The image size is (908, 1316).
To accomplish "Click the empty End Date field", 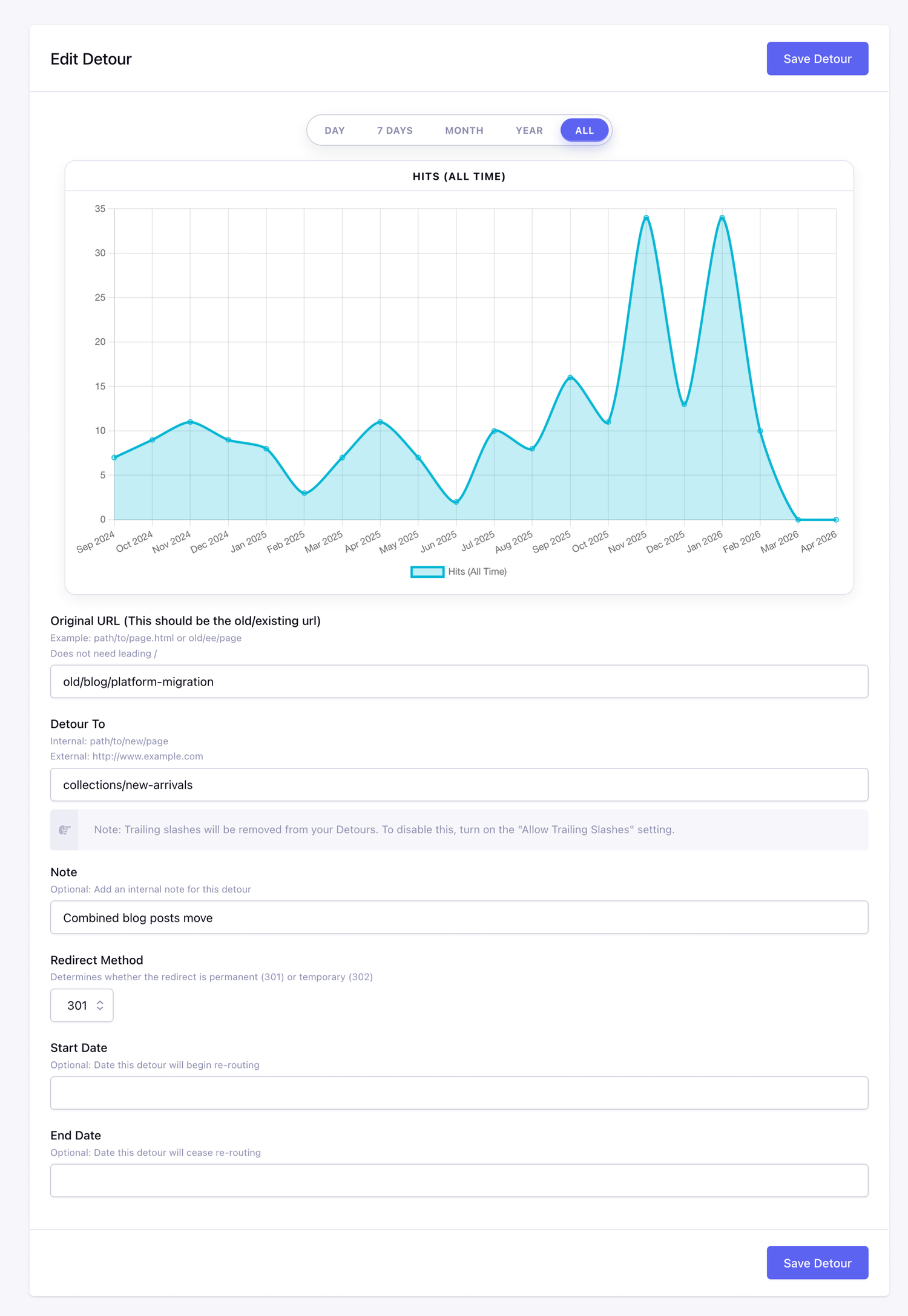I will (459, 1180).
